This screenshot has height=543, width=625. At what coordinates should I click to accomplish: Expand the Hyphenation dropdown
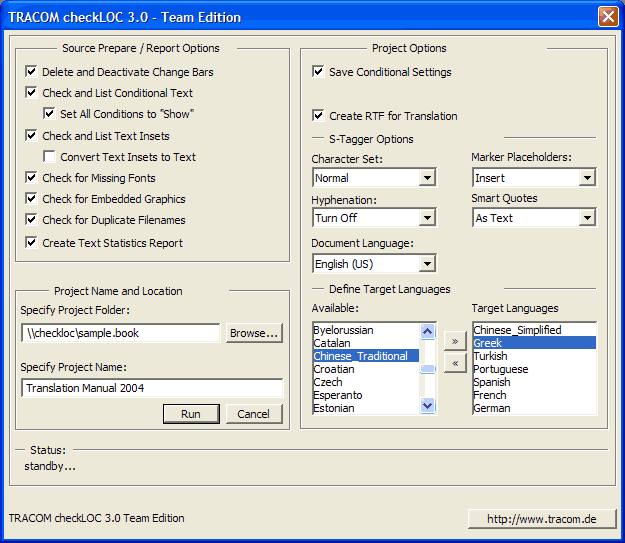pyautogui.click(x=427, y=218)
